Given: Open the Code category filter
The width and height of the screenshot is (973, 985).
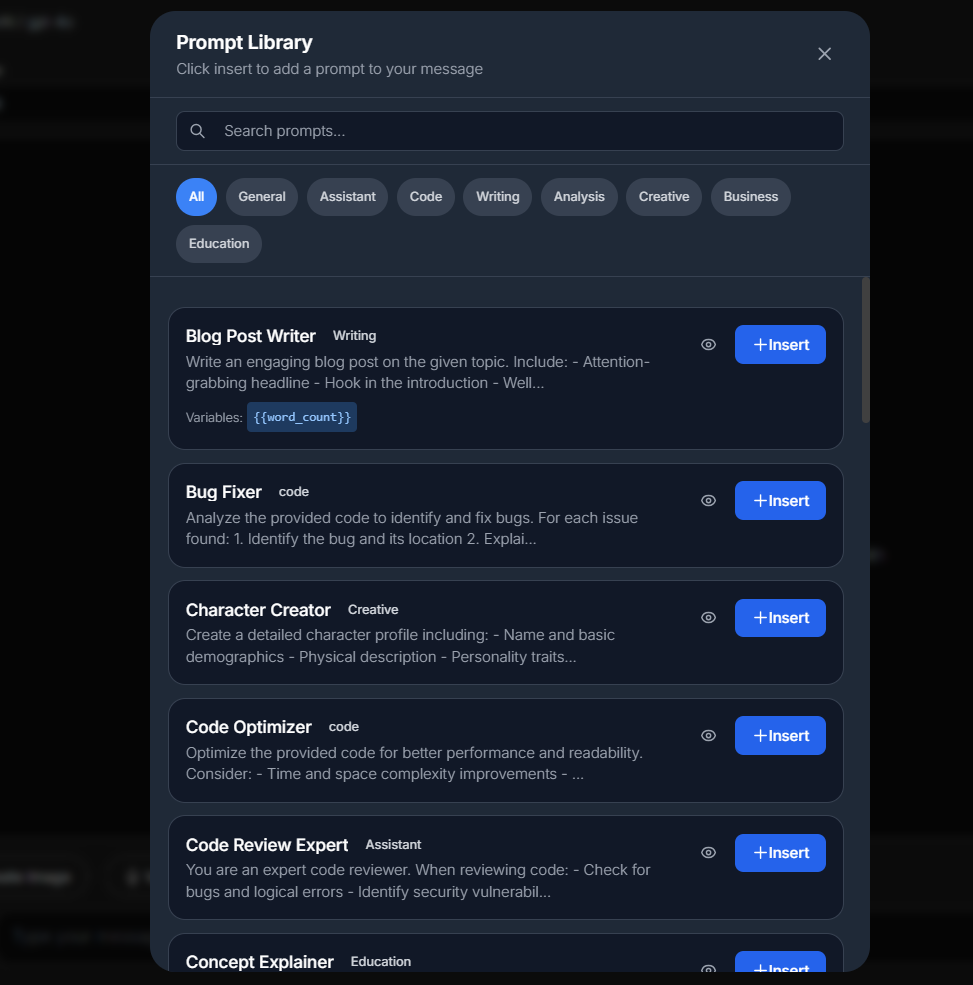Looking at the screenshot, I should 425,197.
